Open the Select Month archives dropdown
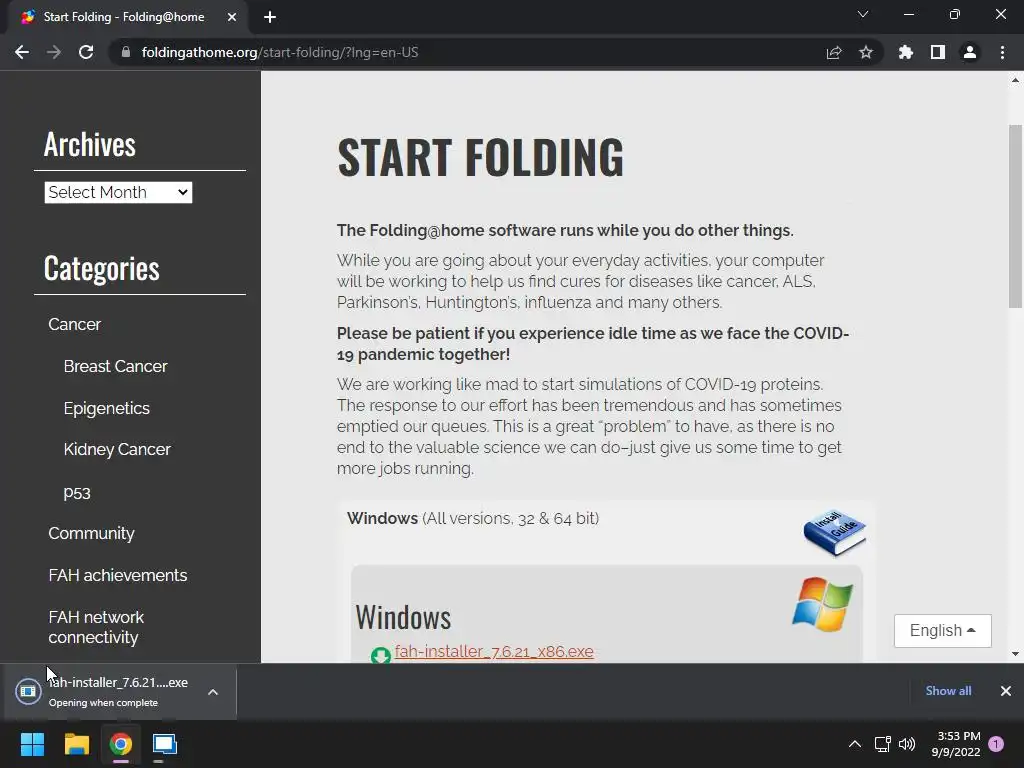Viewport: 1024px width, 768px height. (x=118, y=192)
